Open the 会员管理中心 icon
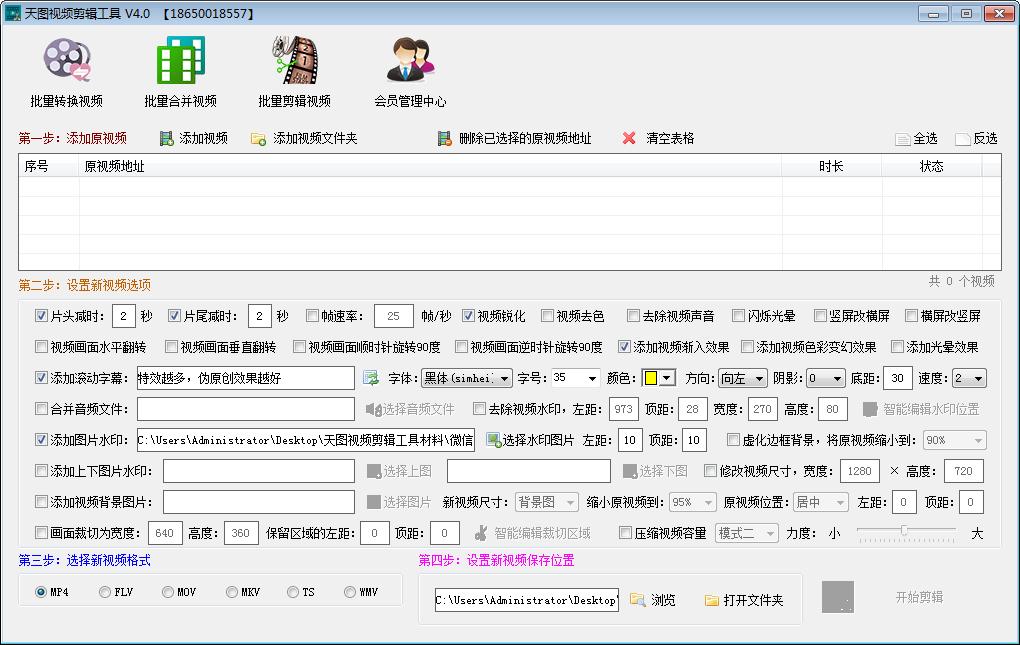Viewport: 1020px width, 645px height. (410, 60)
